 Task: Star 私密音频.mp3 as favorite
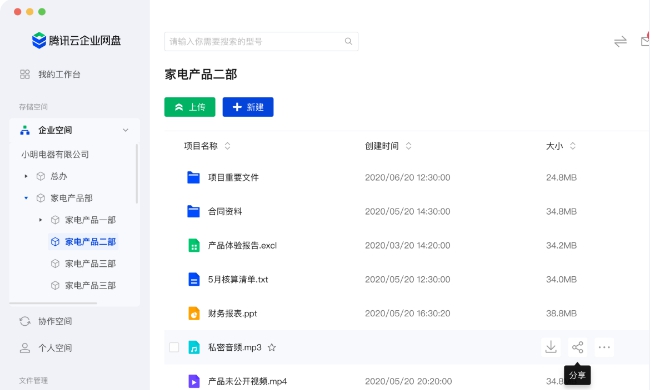(x=272, y=347)
